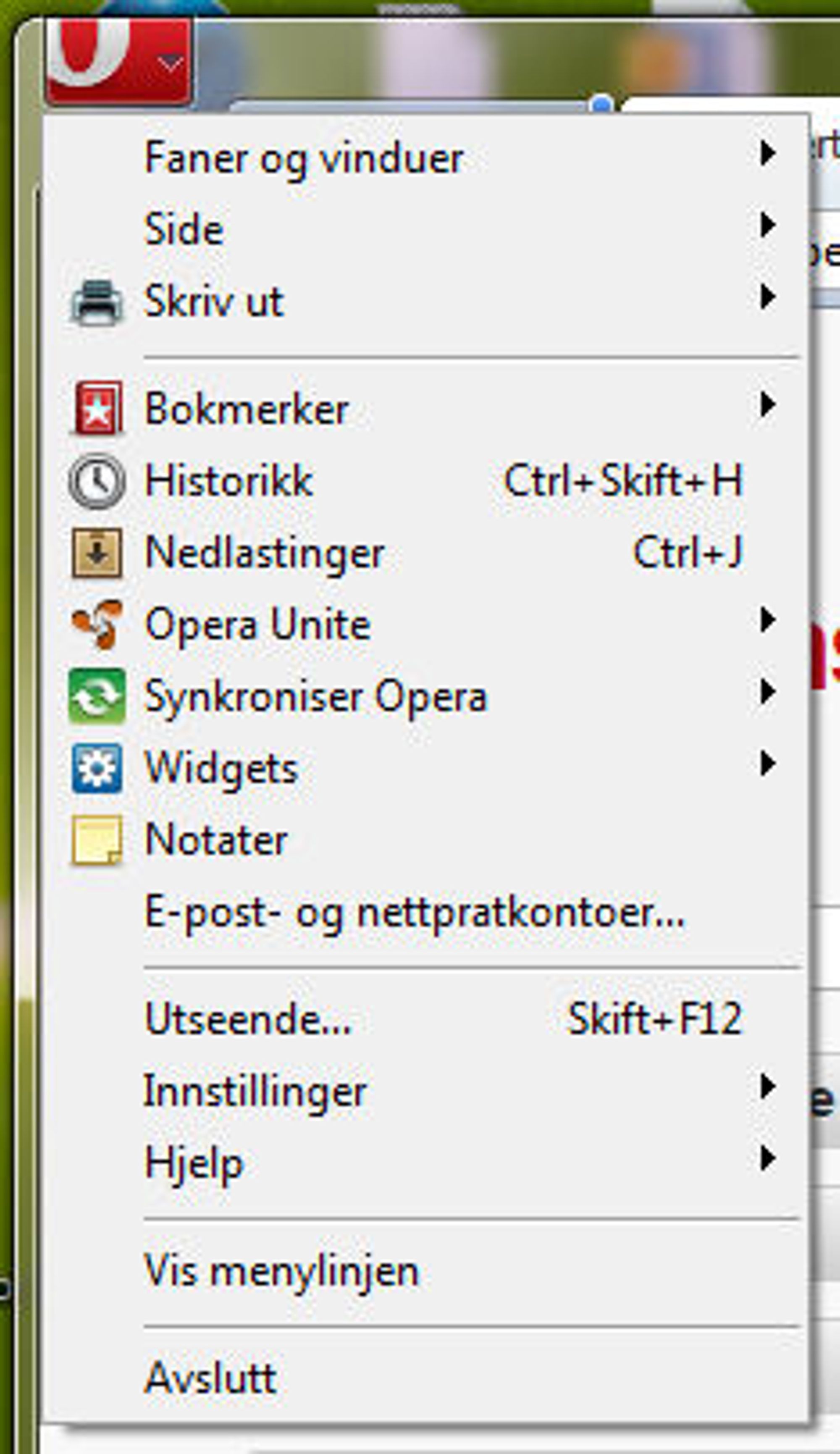This screenshot has height=1454, width=840.
Task: Click the blue Widgets gear icon
Action: 96,768
